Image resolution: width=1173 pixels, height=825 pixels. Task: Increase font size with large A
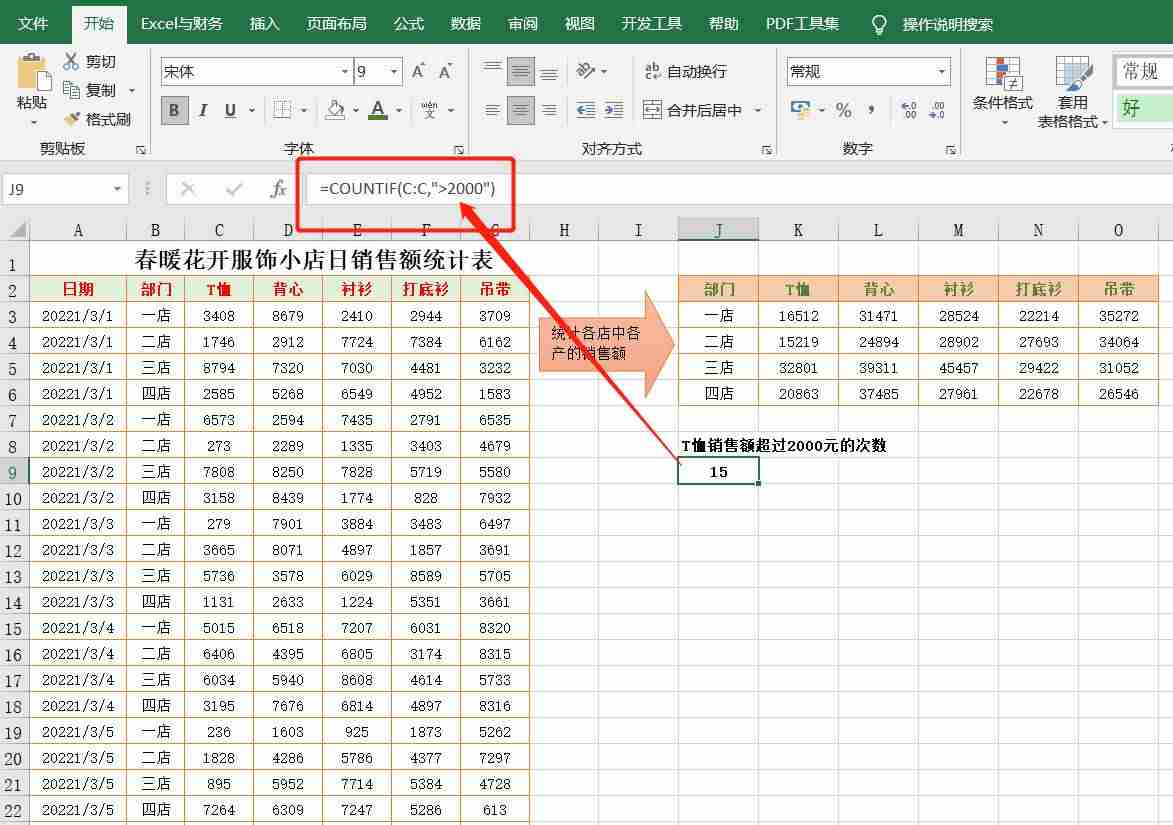click(x=418, y=71)
